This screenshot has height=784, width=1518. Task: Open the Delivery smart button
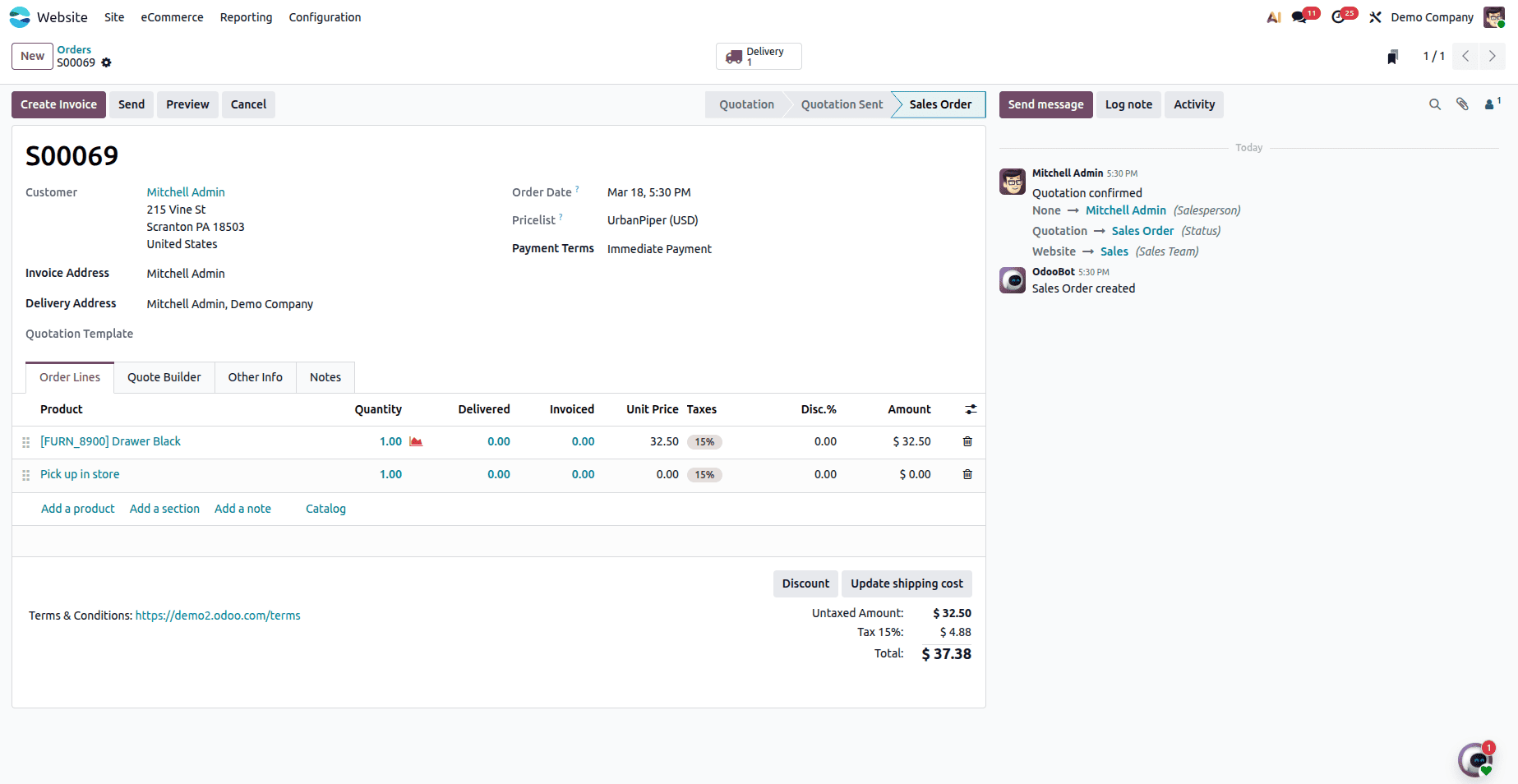(x=757, y=56)
